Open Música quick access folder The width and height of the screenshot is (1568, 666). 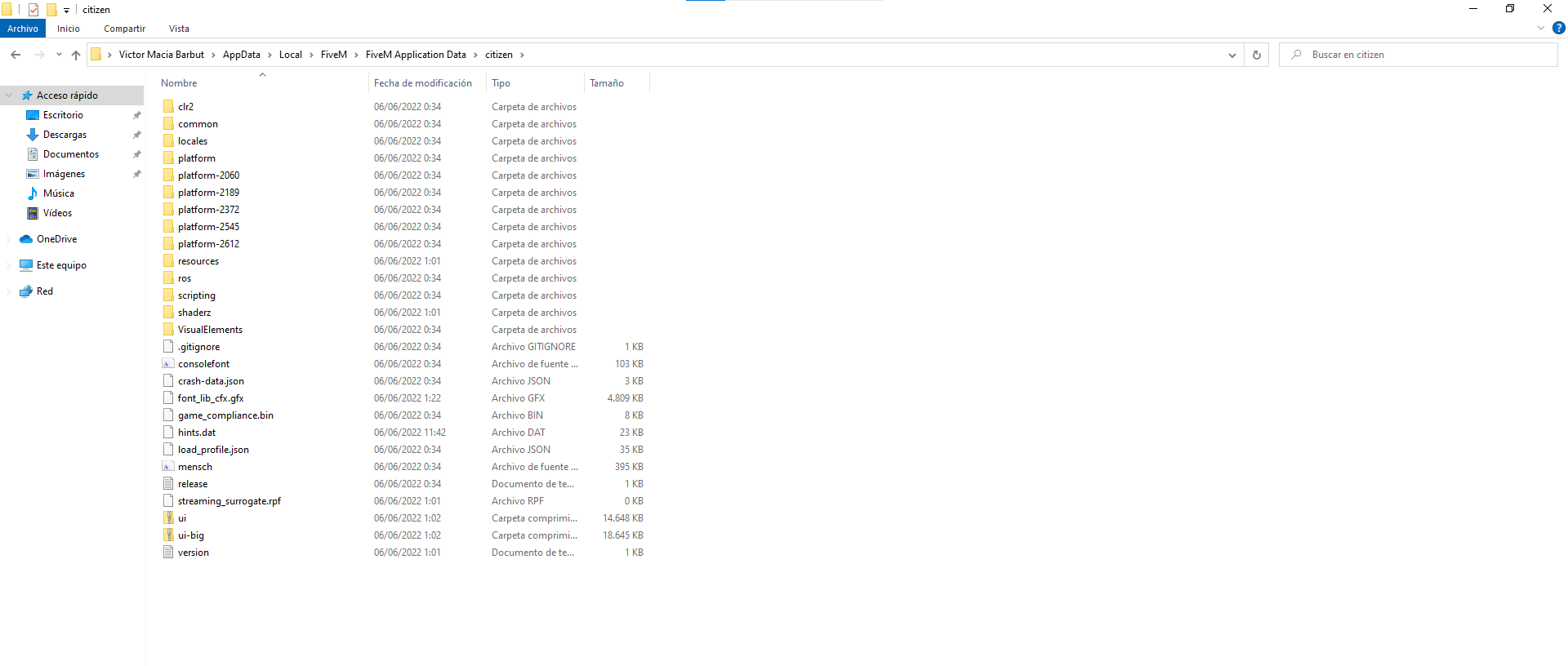[58, 193]
